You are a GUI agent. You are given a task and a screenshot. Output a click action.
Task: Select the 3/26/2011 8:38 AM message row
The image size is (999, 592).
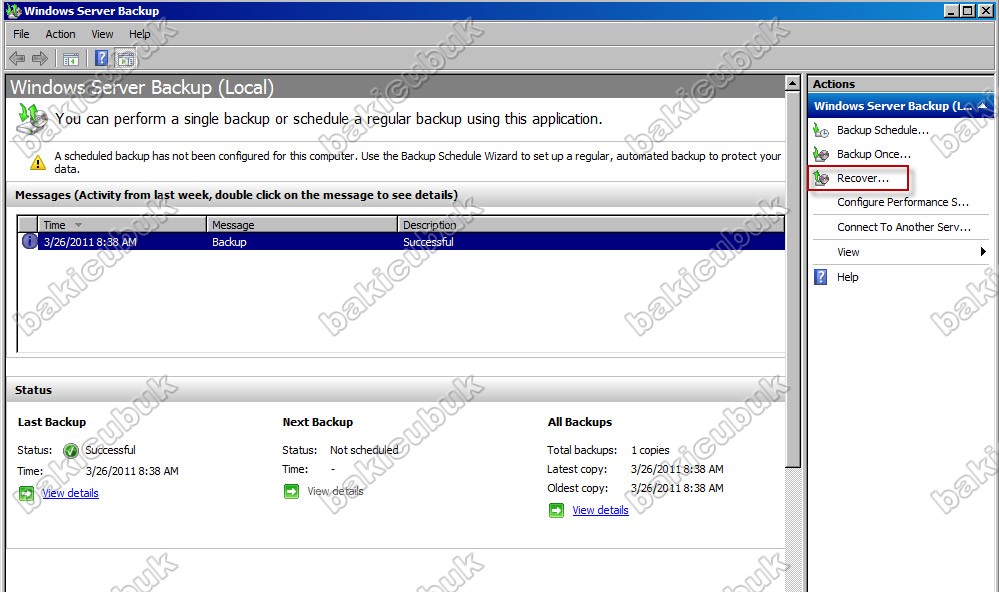point(401,242)
